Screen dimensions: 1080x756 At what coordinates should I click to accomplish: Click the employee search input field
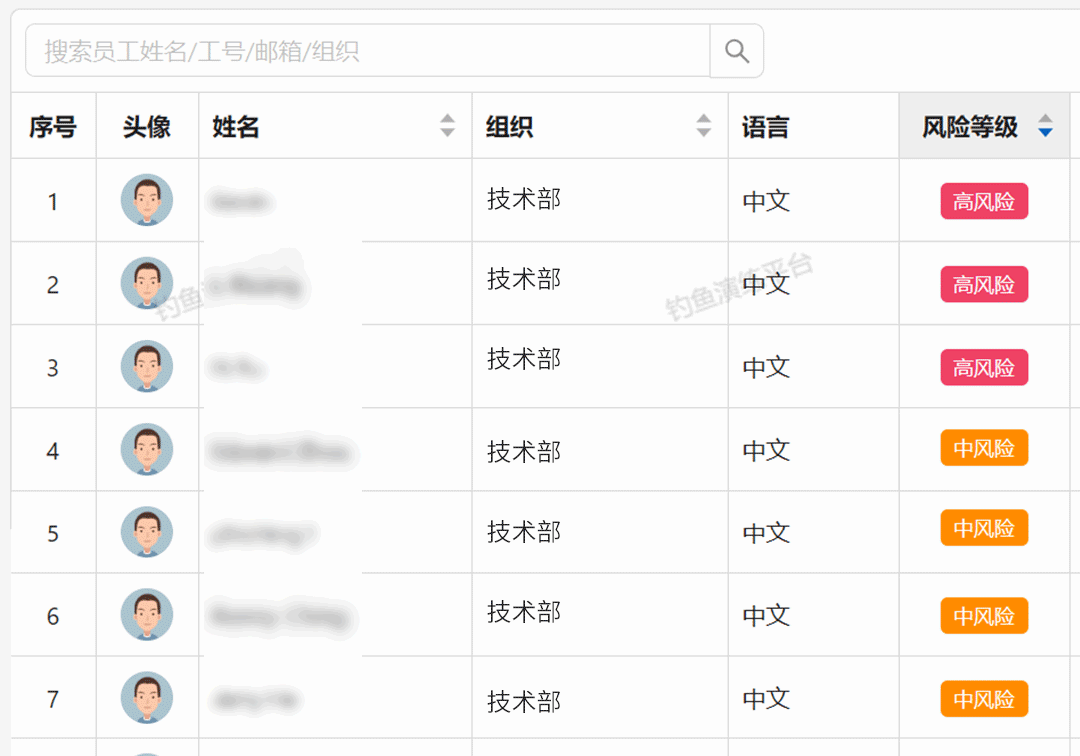pos(367,51)
